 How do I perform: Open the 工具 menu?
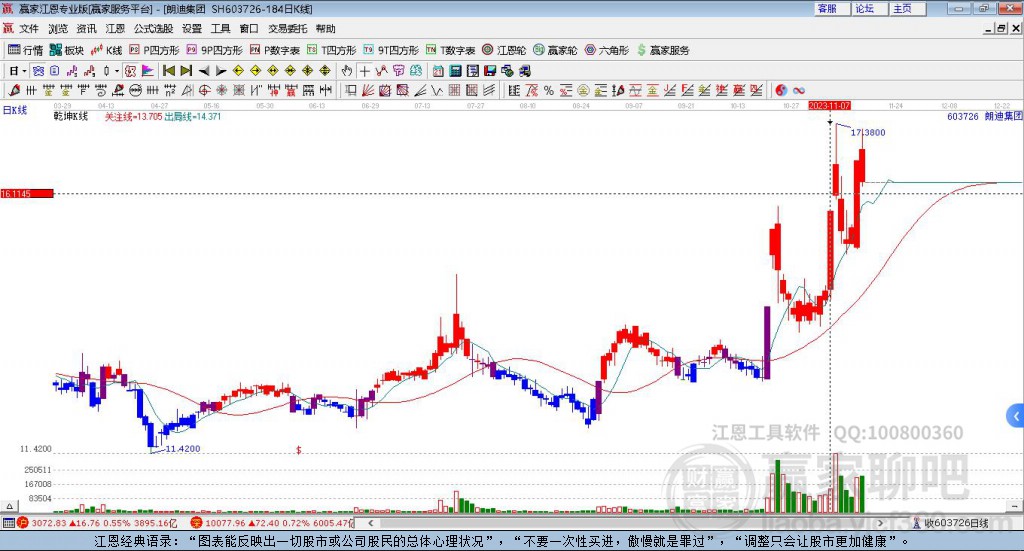pos(220,29)
